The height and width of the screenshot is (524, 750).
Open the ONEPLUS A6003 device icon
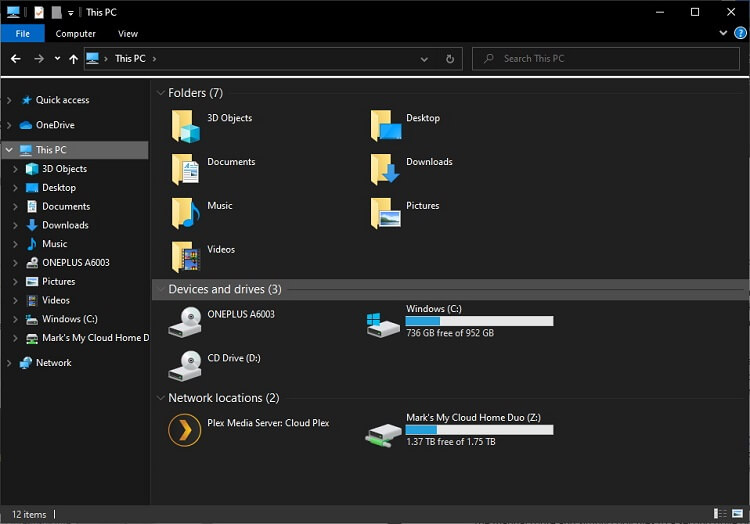tap(185, 321)
